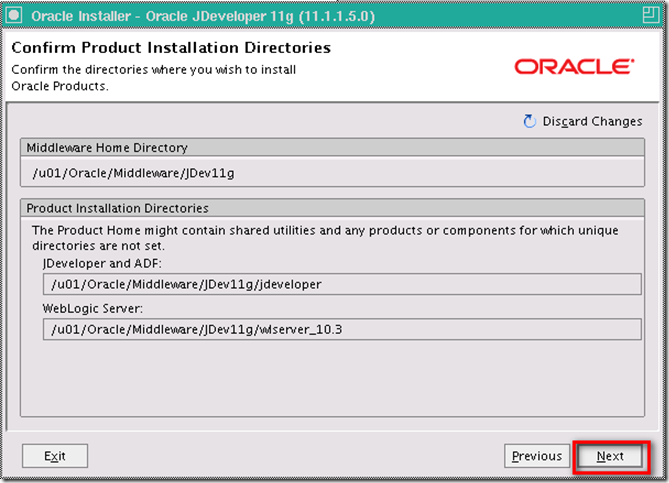
Task: Go back with the Previous button
Action: click(537, 456)
